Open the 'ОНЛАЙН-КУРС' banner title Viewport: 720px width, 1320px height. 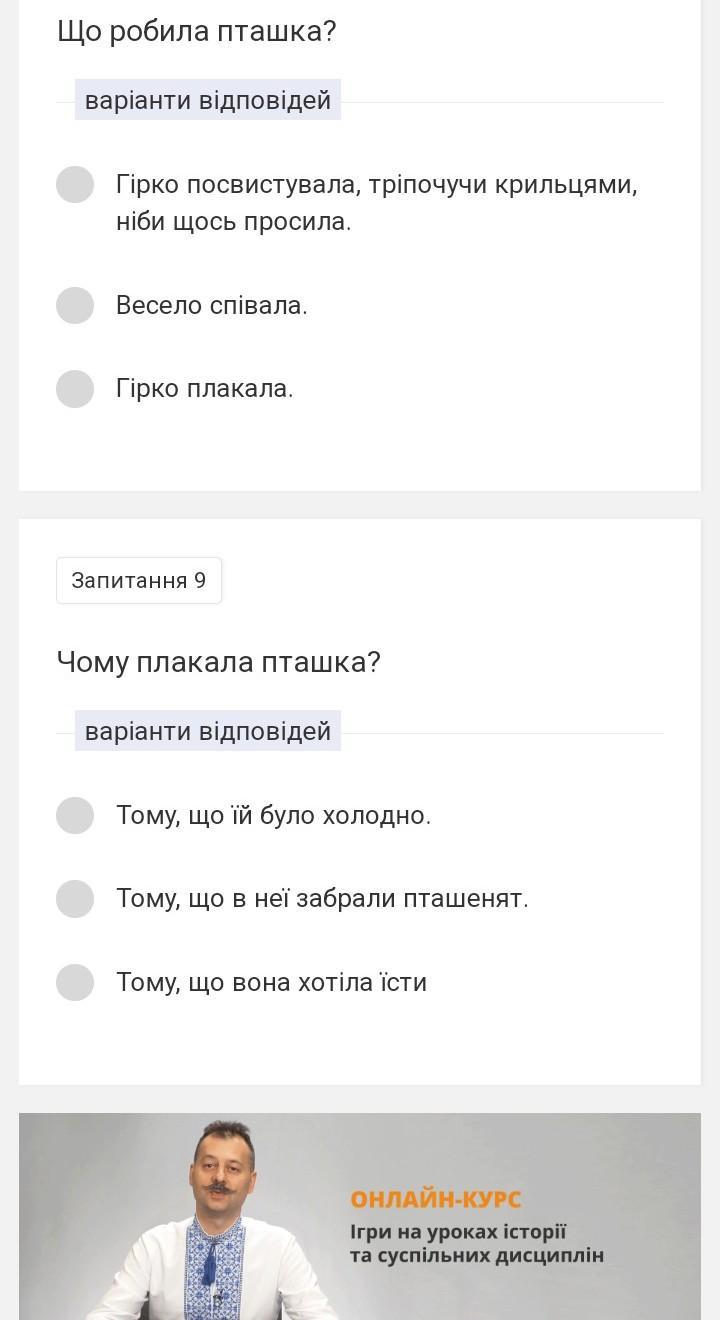[436, 1199]
